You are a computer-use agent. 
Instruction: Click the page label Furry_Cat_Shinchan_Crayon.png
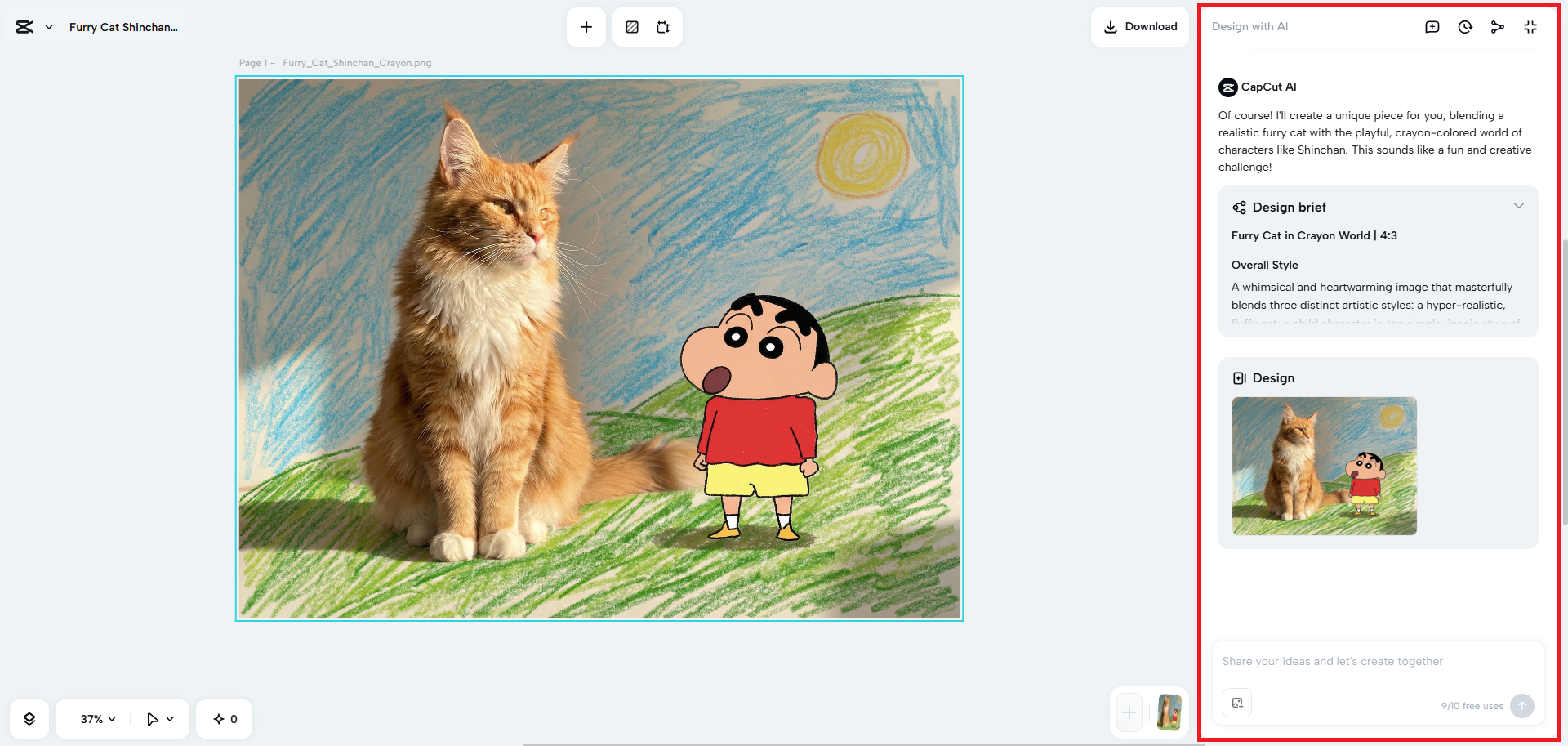357,63
